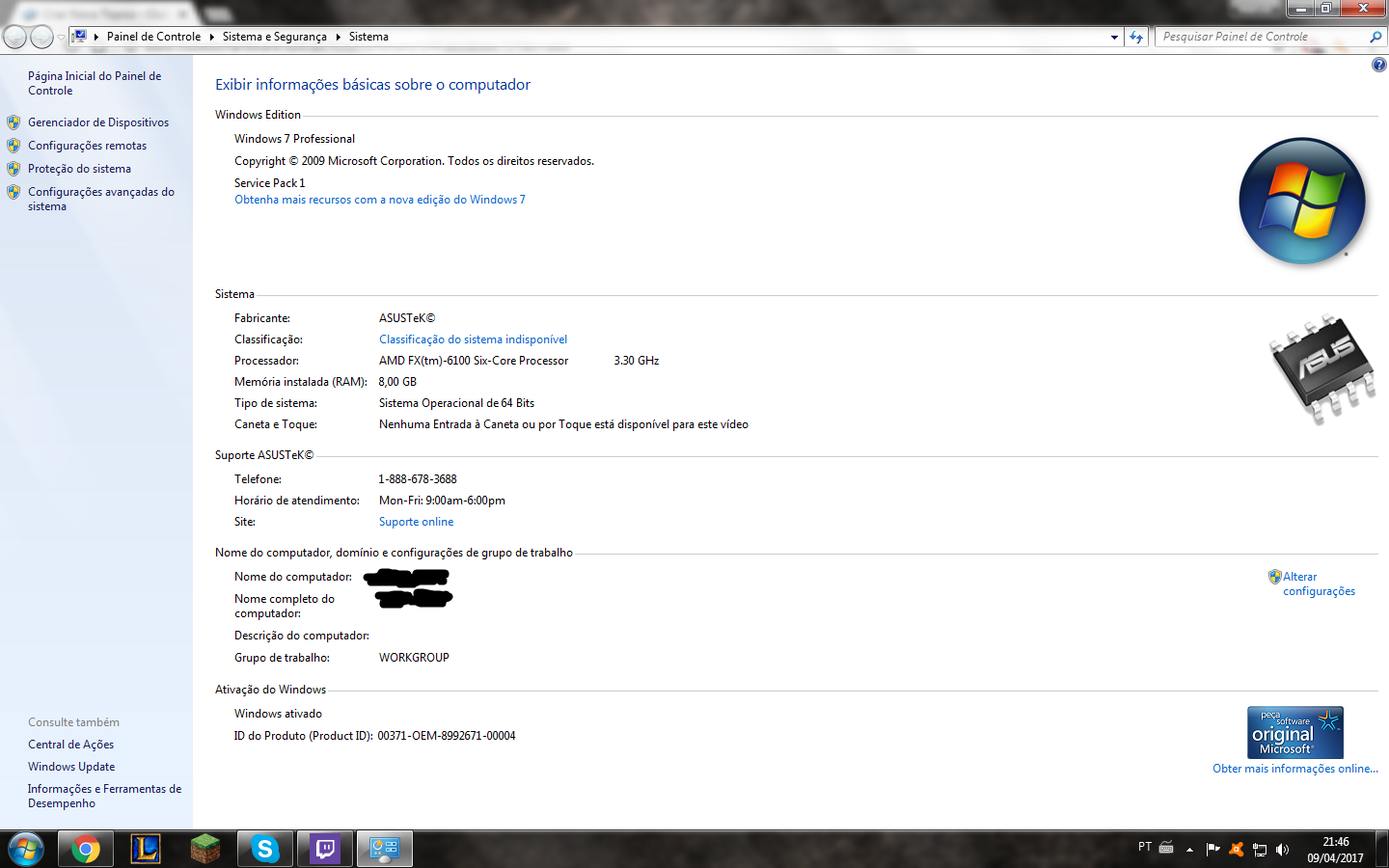Go to Página Inicial do Painel de Controle

pyautogui.click(x=95, y=83)
